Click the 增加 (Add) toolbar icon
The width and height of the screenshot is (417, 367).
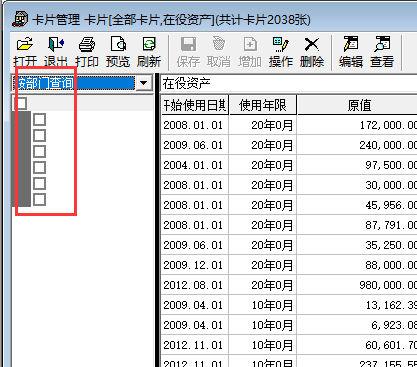tap(250, 44)
